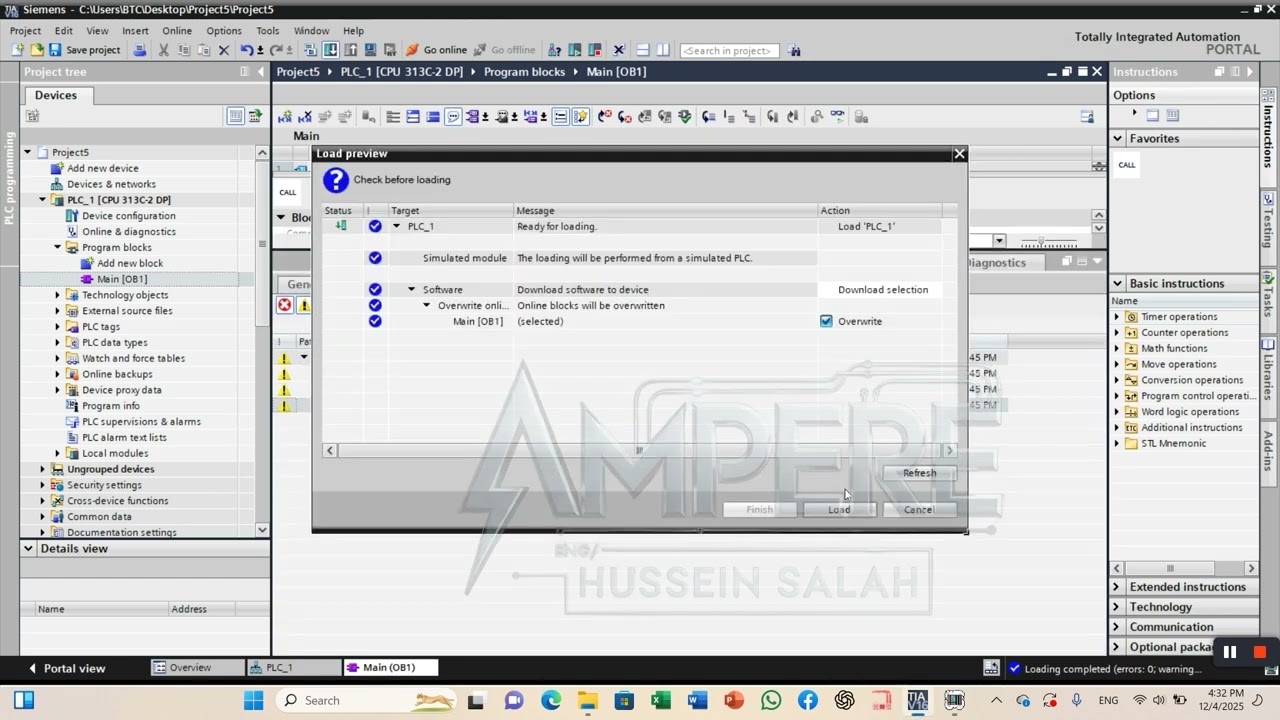Viewport: 1280px width, 720px height.
Task: Select the Overview editor tab
Action: (197, 668)
